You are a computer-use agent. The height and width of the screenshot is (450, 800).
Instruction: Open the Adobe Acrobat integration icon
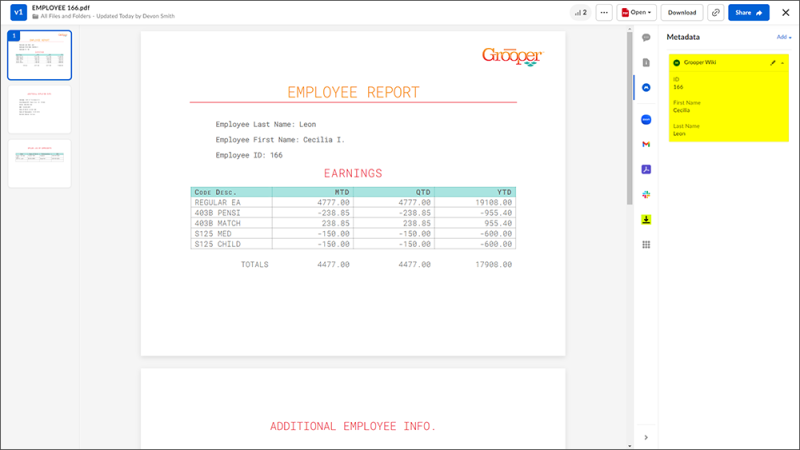tap(646, 169)
